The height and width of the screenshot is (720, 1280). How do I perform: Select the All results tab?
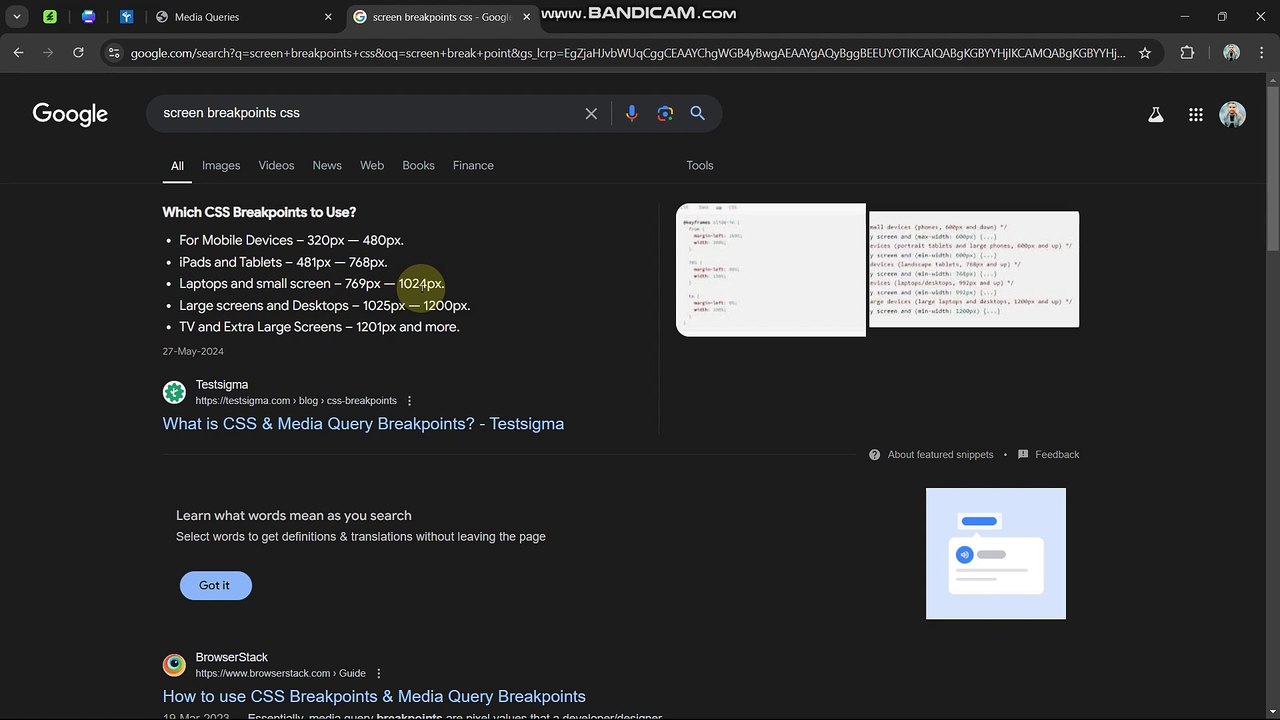click(177, 166)
